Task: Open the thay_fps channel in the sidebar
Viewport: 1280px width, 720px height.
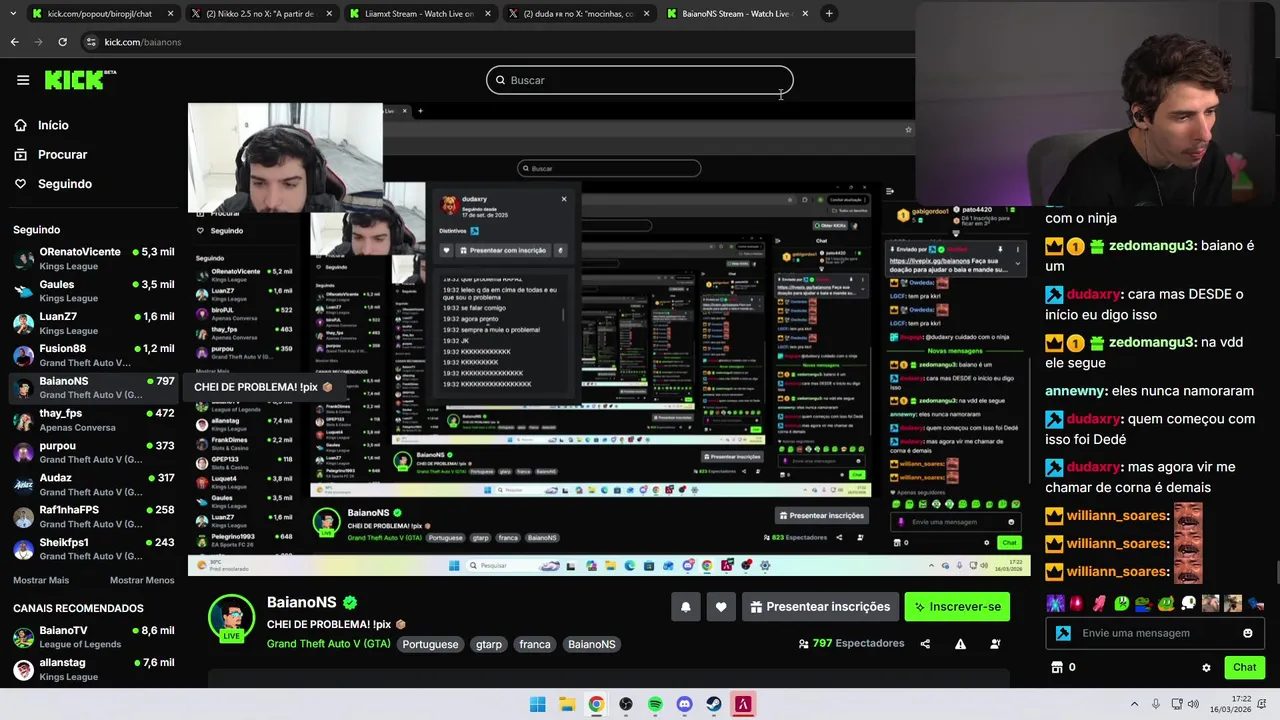Action: [x=94, y=420]
